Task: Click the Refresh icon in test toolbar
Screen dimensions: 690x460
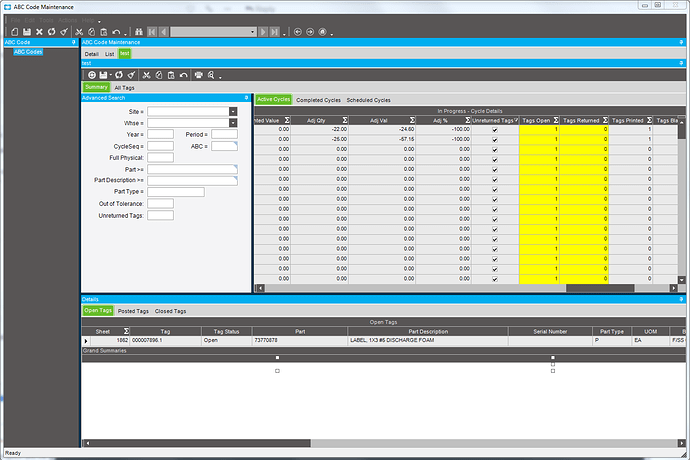Action: tap(119, 75)
